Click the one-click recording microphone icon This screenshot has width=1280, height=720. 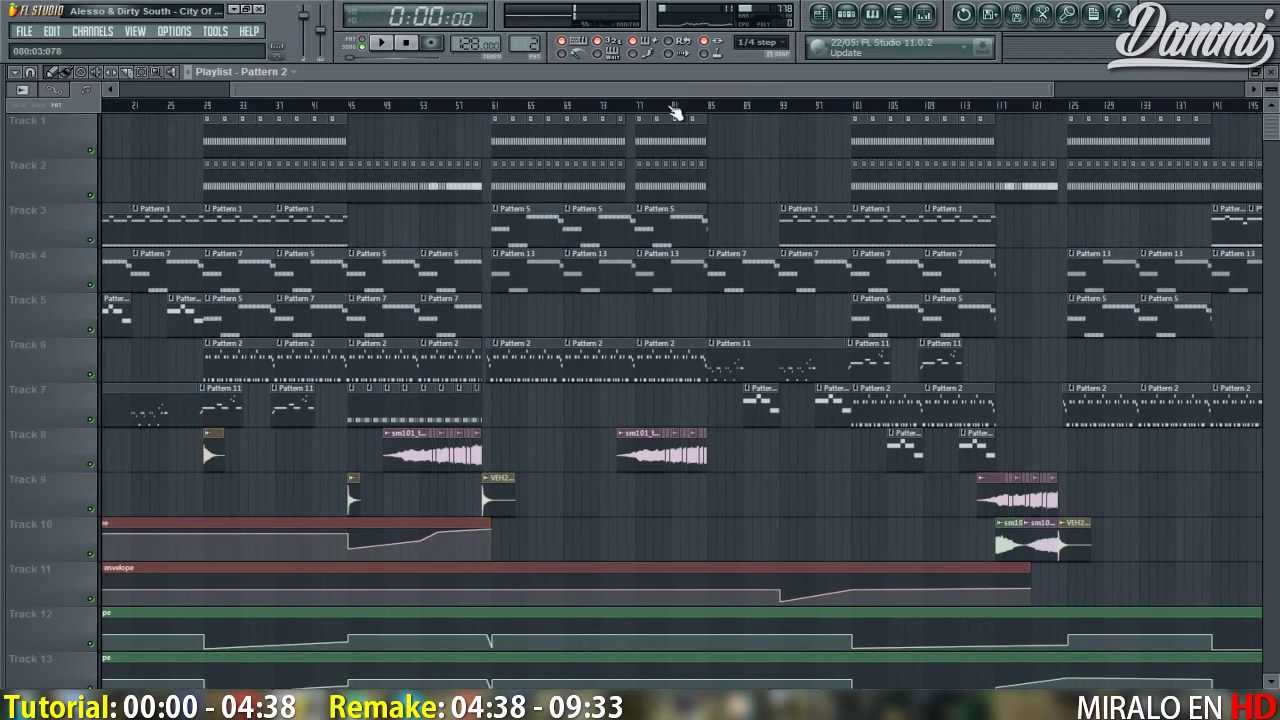pos(1067,14)
